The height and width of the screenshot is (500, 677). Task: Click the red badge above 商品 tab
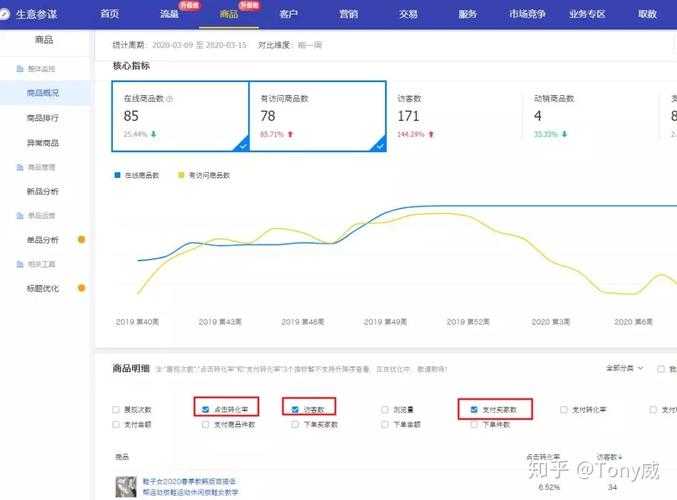coord(249,5)
